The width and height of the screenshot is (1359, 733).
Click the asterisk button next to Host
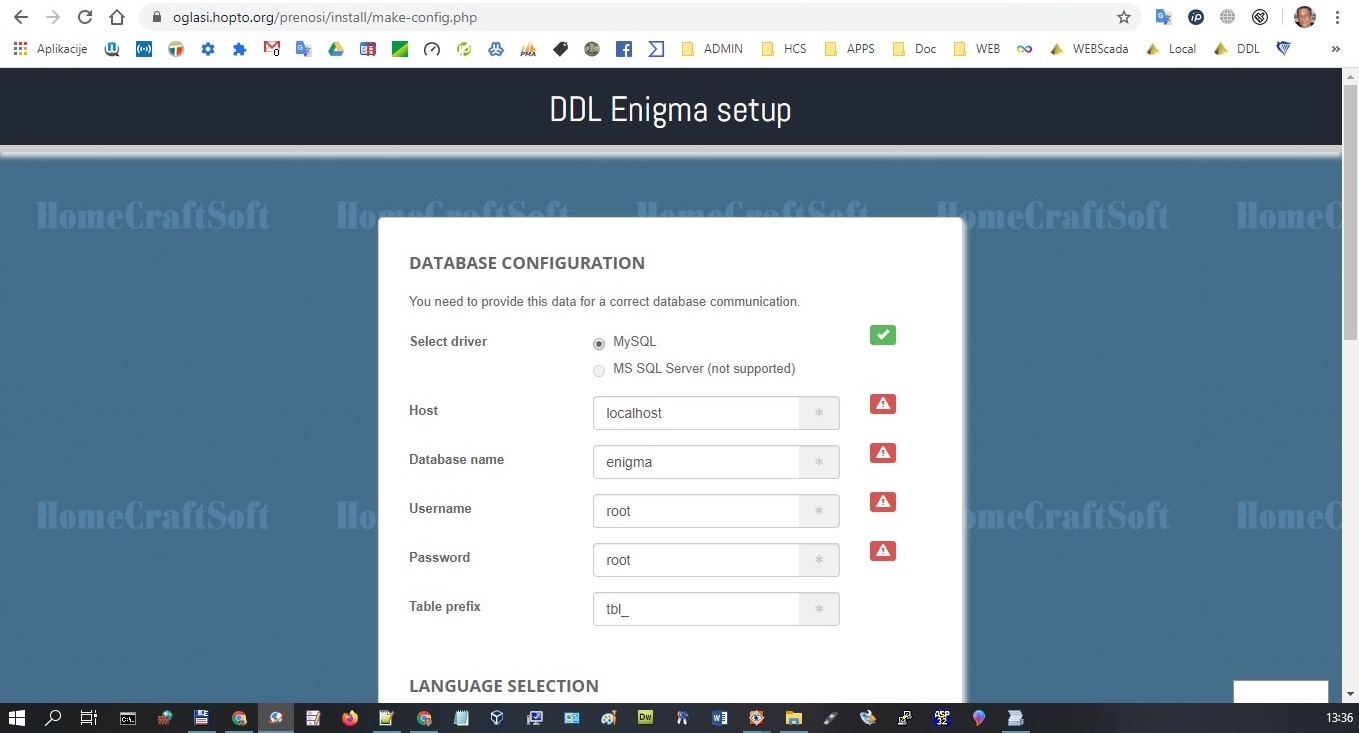coord(819,413)
